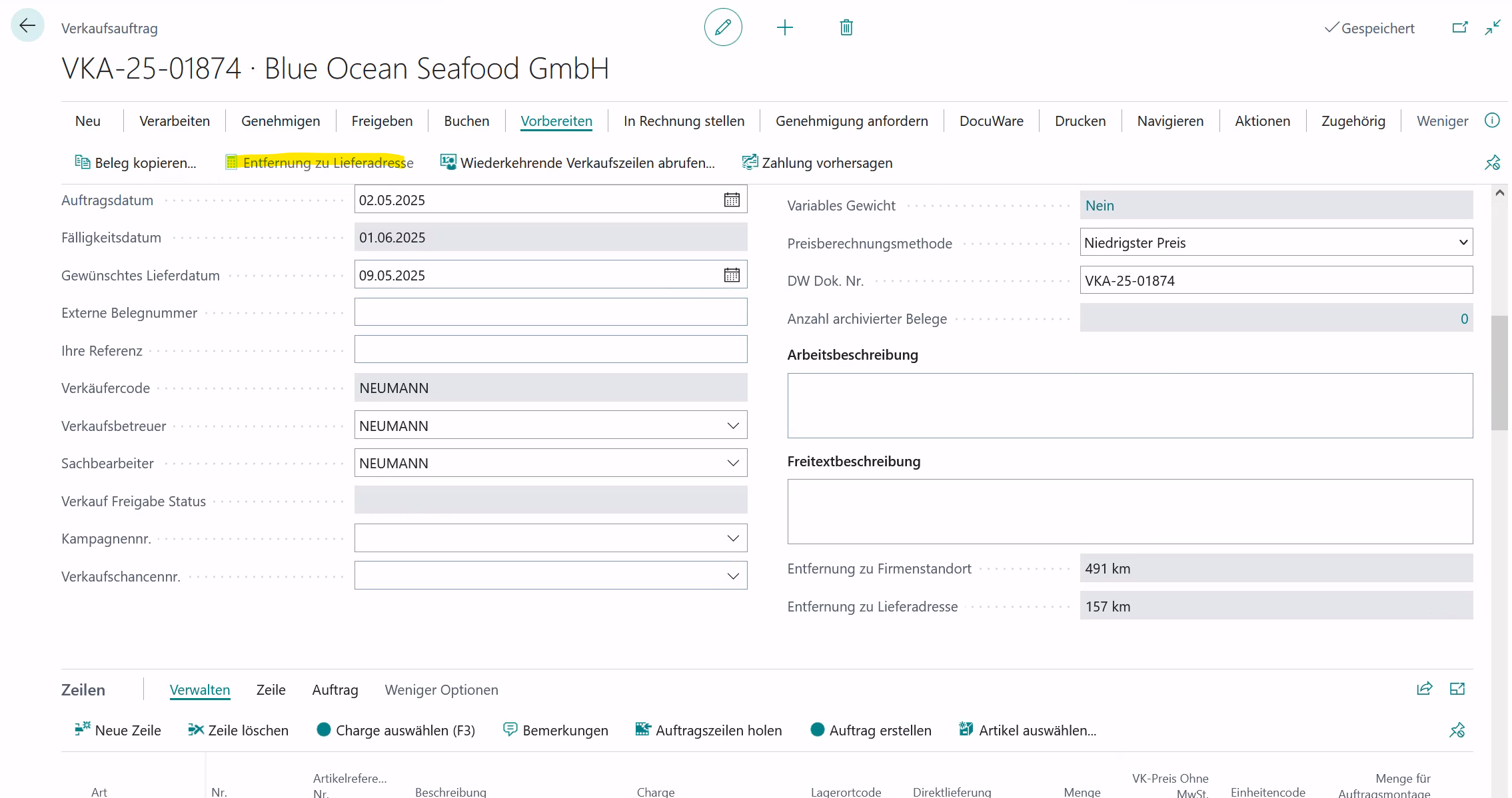Click the information circle icon
Viewport: 1512px width, 798px height.
(x=1492, y=121)
